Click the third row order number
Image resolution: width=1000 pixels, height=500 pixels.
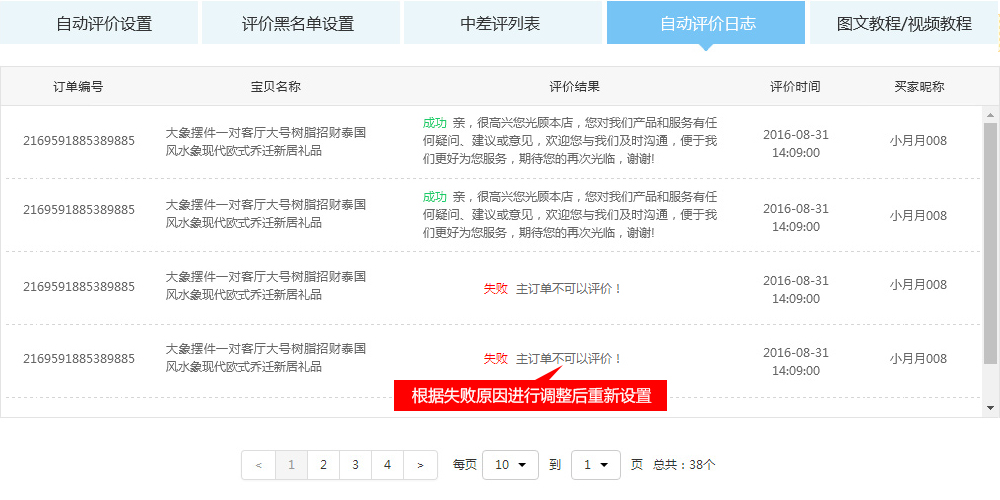pos(79,286)
